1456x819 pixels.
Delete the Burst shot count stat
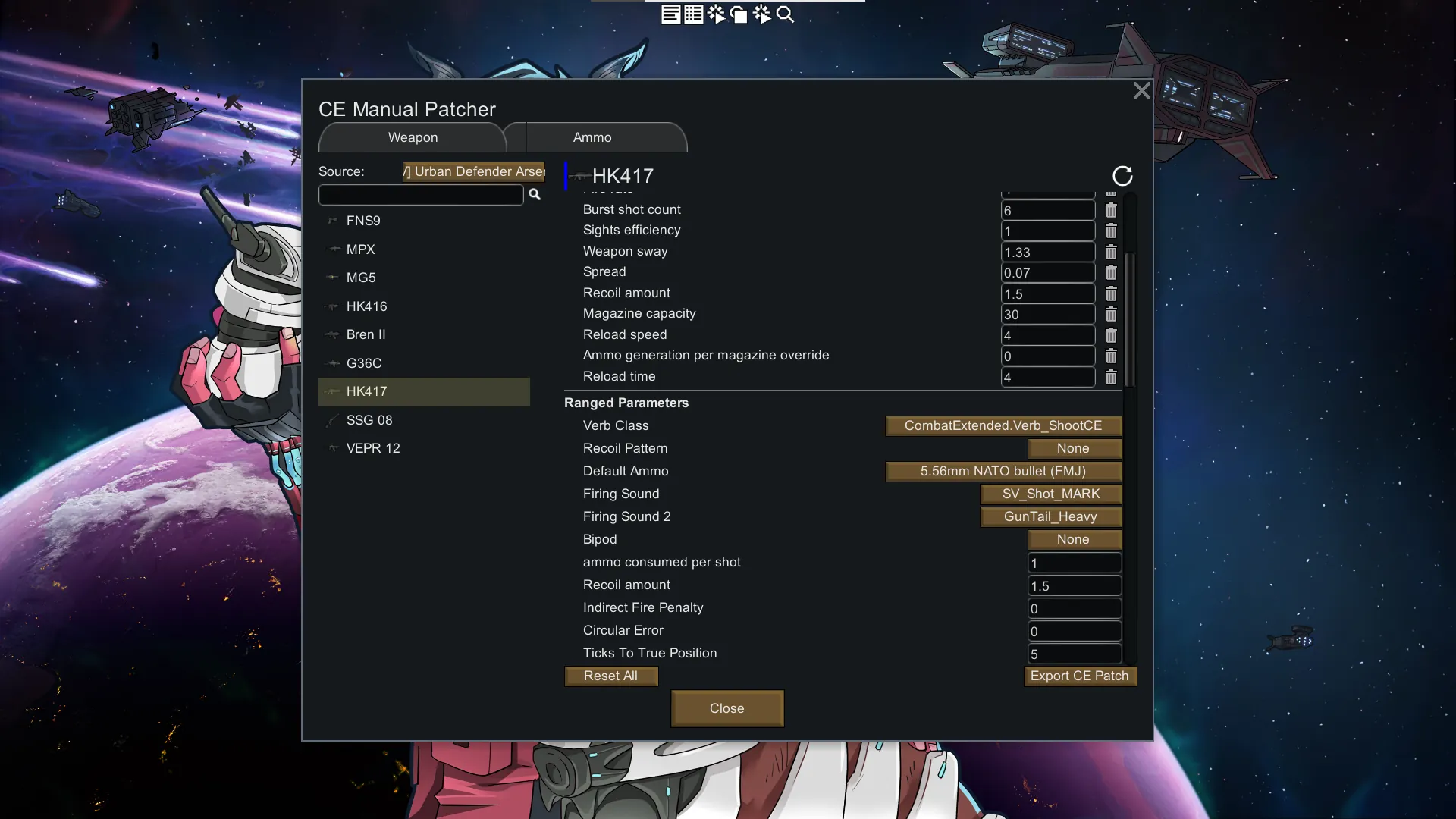point(1111,210)
